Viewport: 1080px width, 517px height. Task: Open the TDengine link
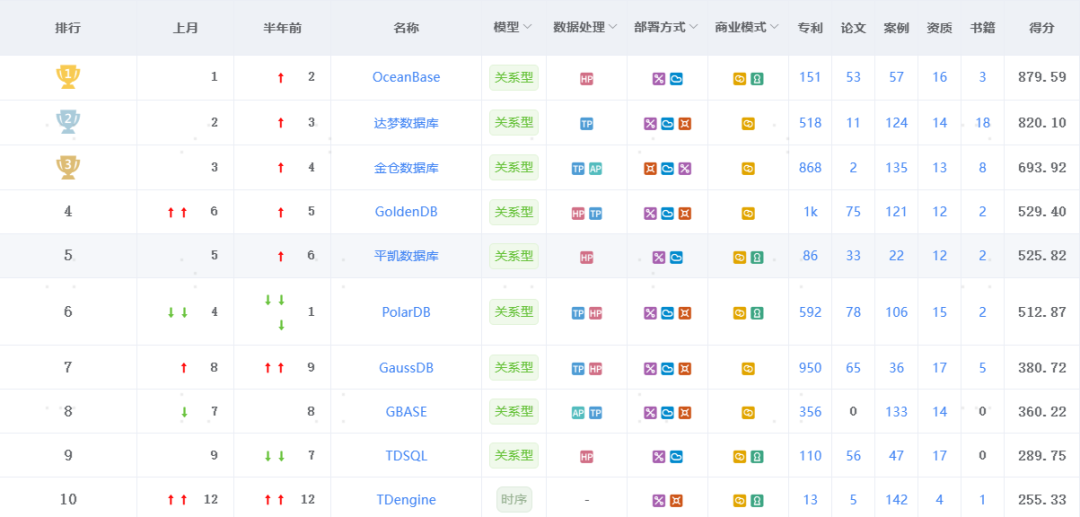click(x=406, y=500)
